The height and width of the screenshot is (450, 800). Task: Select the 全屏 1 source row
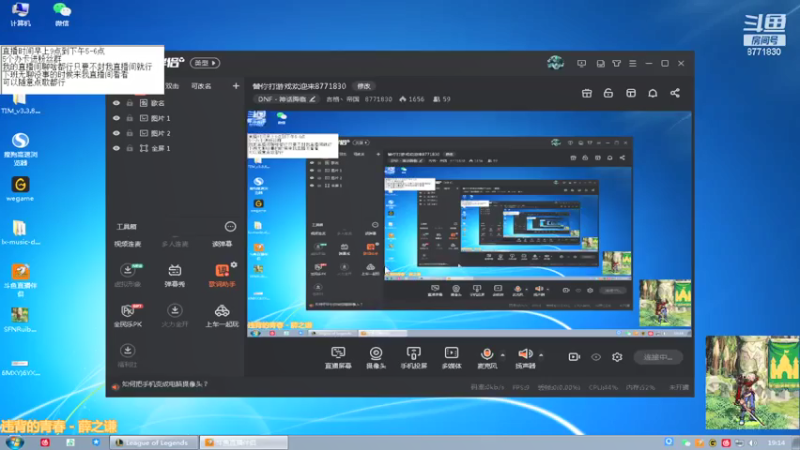click(175, 148)
